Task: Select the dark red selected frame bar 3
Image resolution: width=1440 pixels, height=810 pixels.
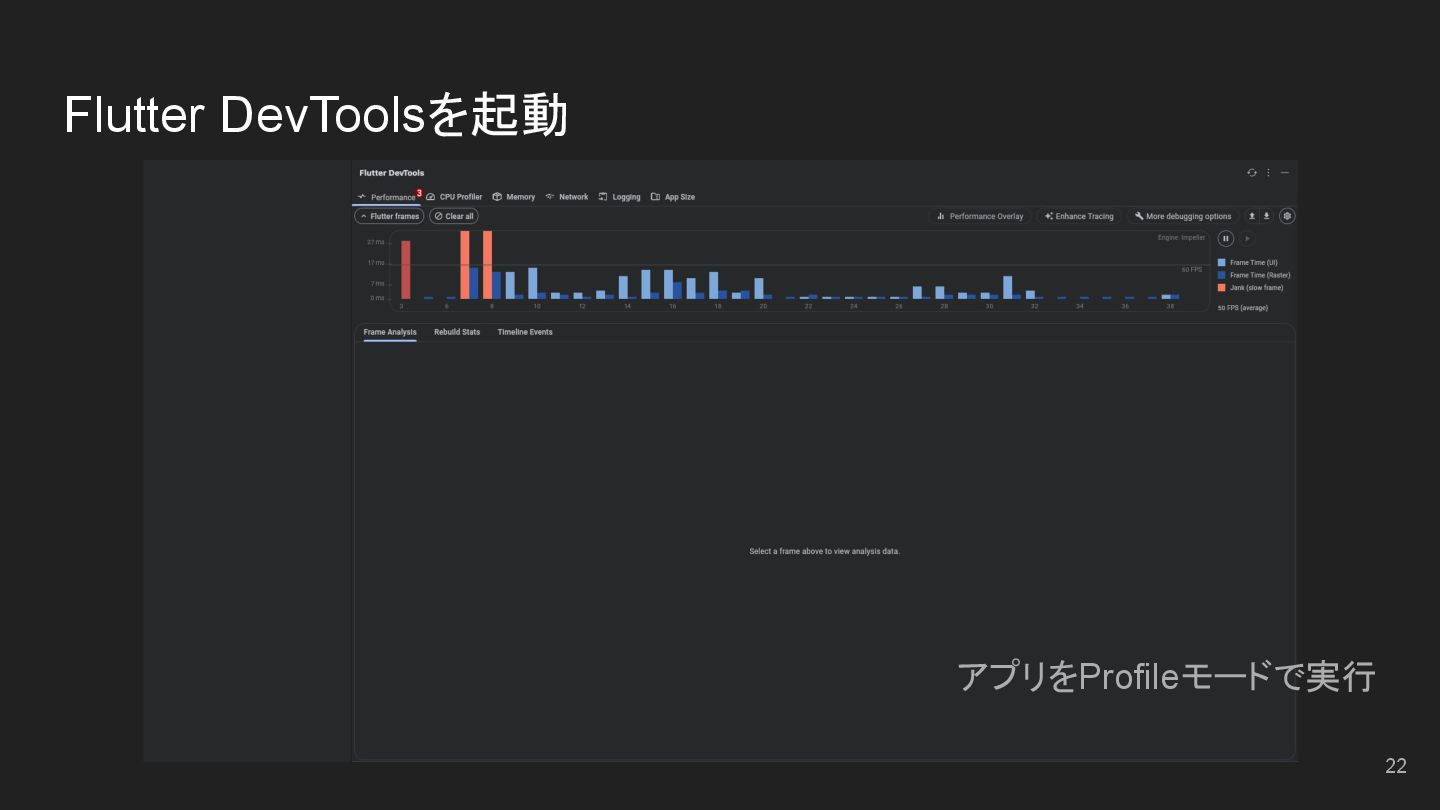Action: 405,270
